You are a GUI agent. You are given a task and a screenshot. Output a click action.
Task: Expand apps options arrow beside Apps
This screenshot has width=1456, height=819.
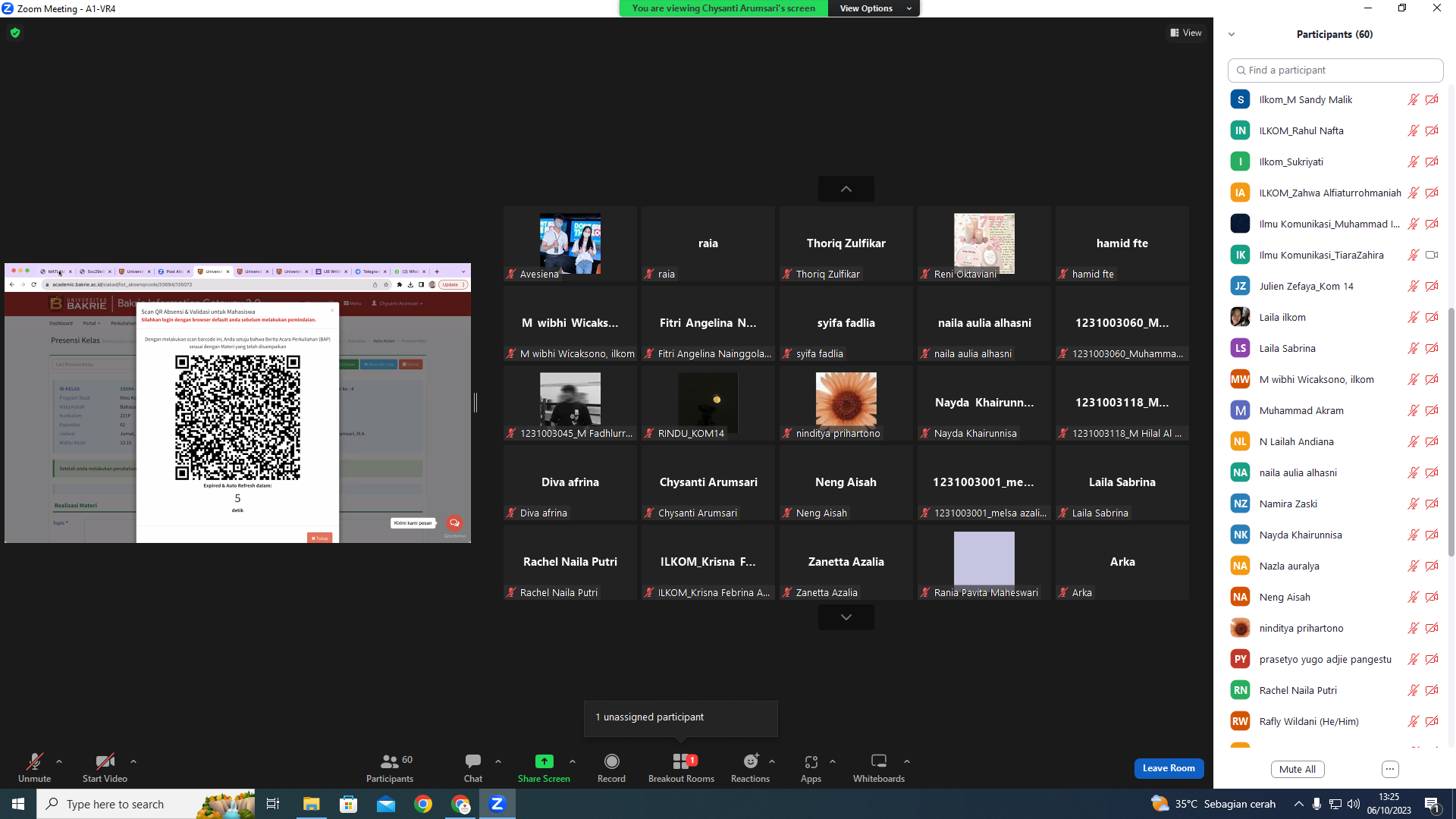[x=833, y=761]
